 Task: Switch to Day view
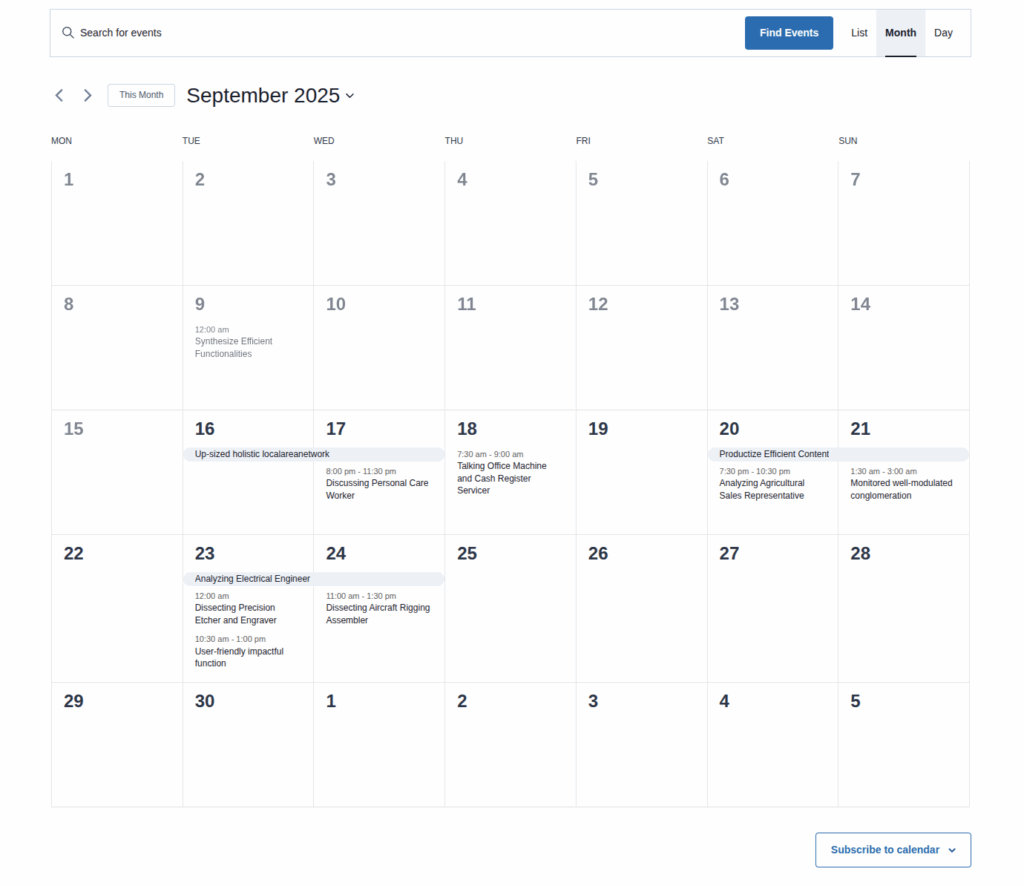943,32
